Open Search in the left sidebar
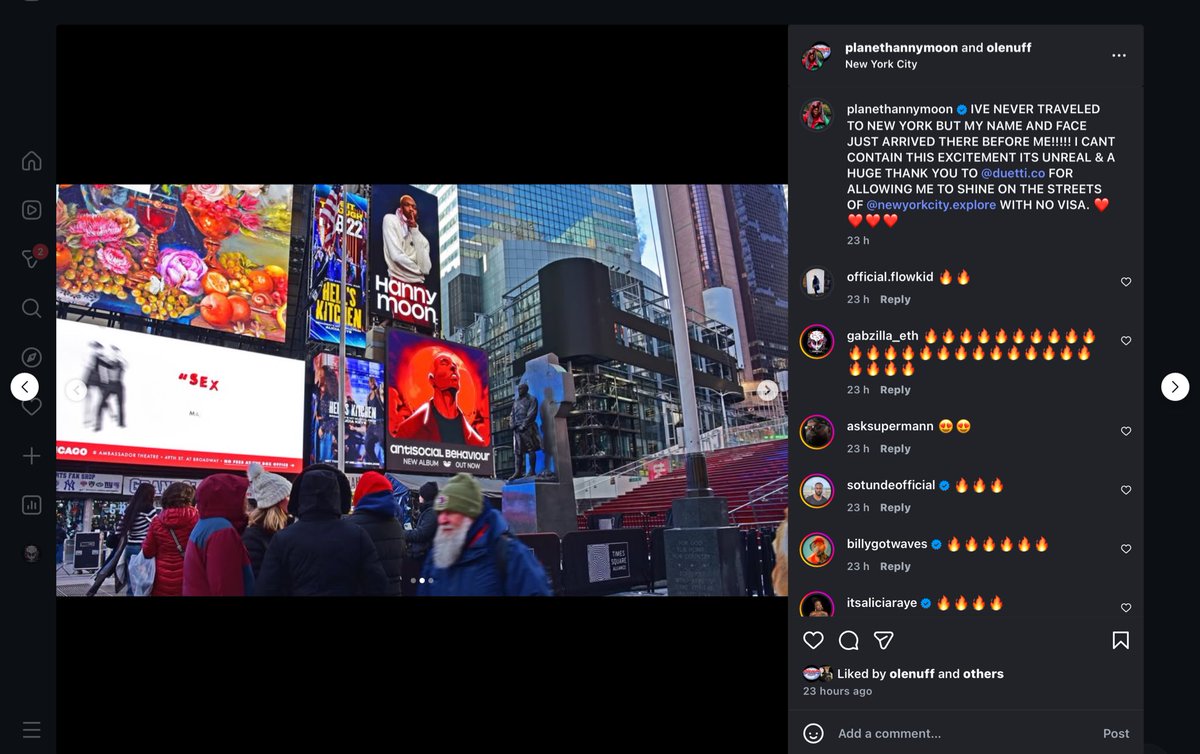Image resolution: width=1200 pixels, height=754 pixels. (31, 308)
